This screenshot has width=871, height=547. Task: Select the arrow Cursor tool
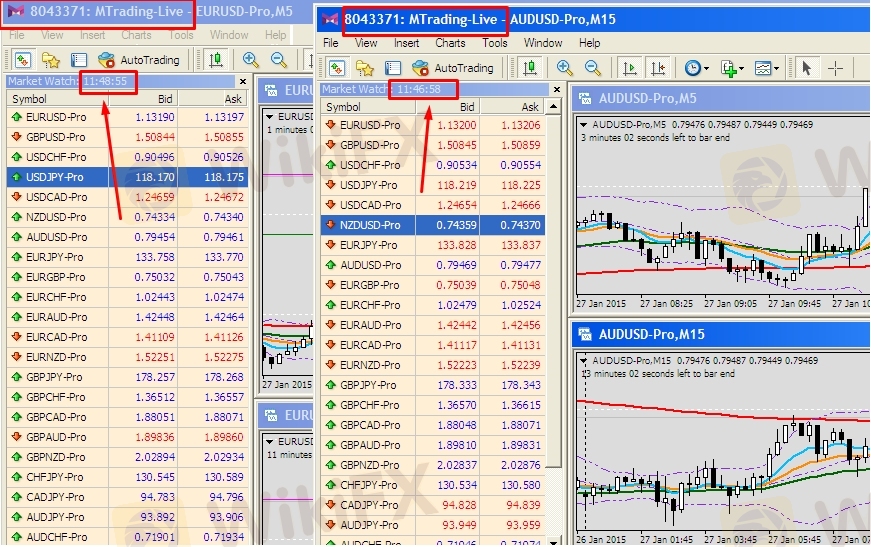pos(807,68)
